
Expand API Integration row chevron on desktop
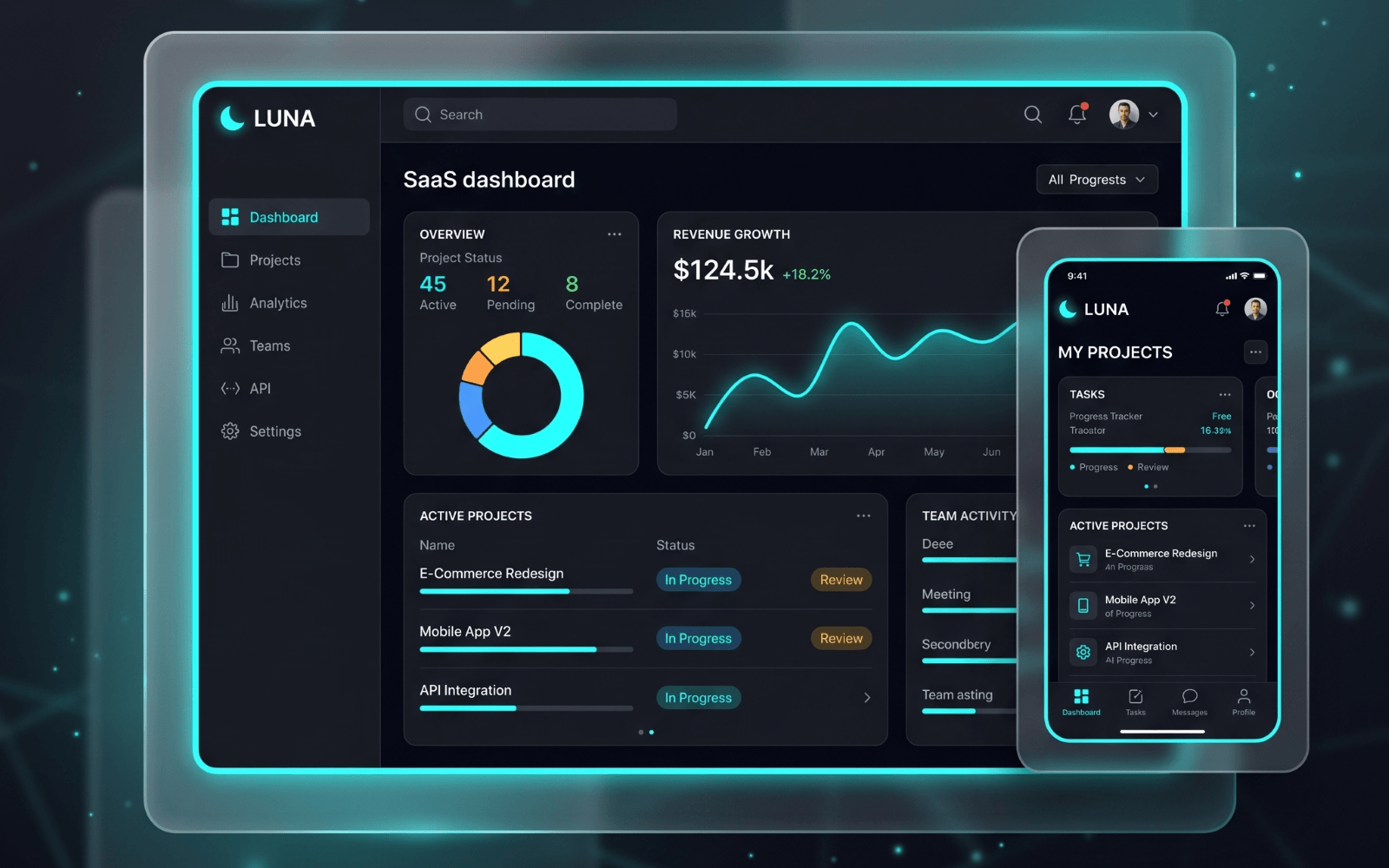click(867, 698)
